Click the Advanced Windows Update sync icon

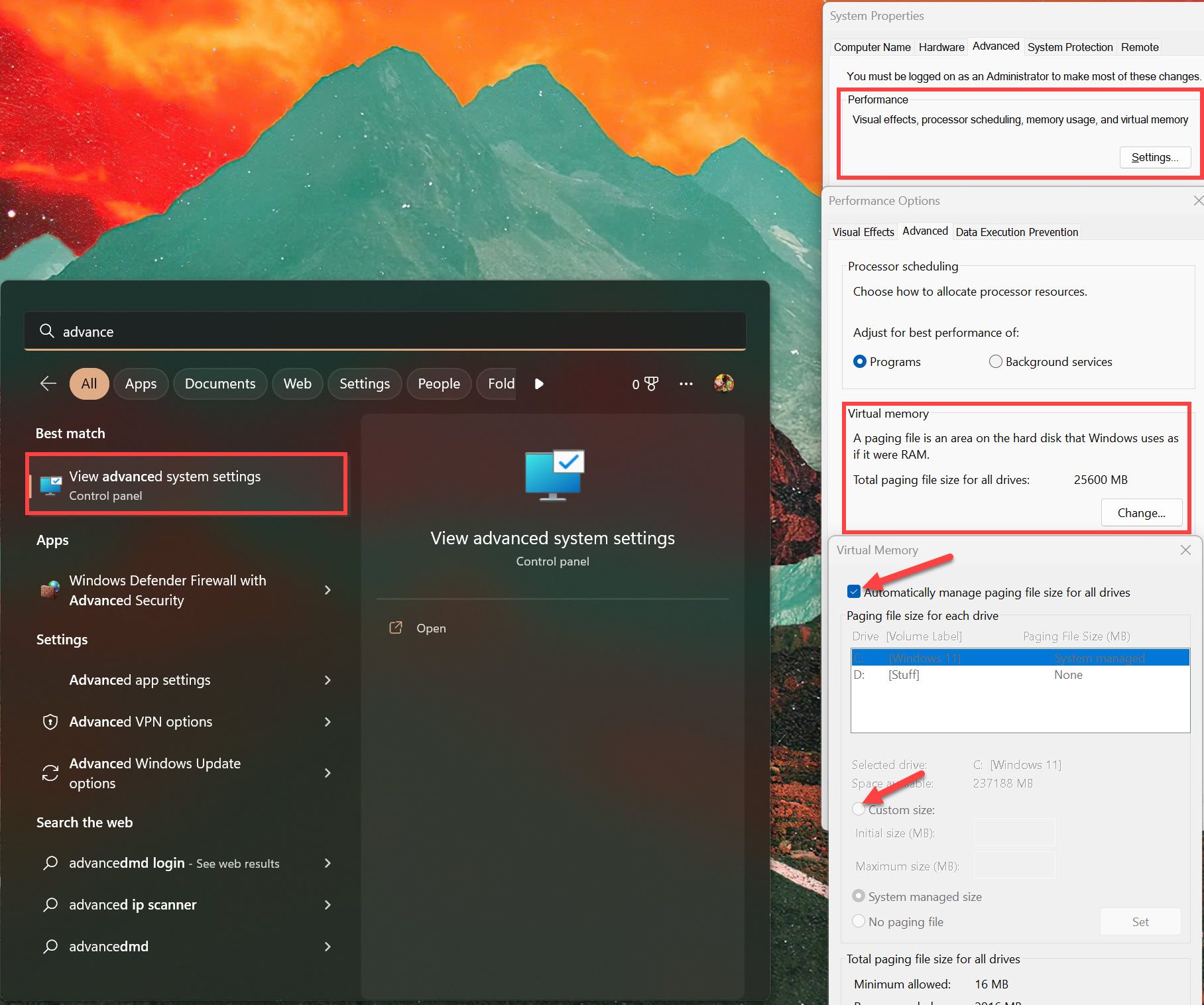point(50,773)
